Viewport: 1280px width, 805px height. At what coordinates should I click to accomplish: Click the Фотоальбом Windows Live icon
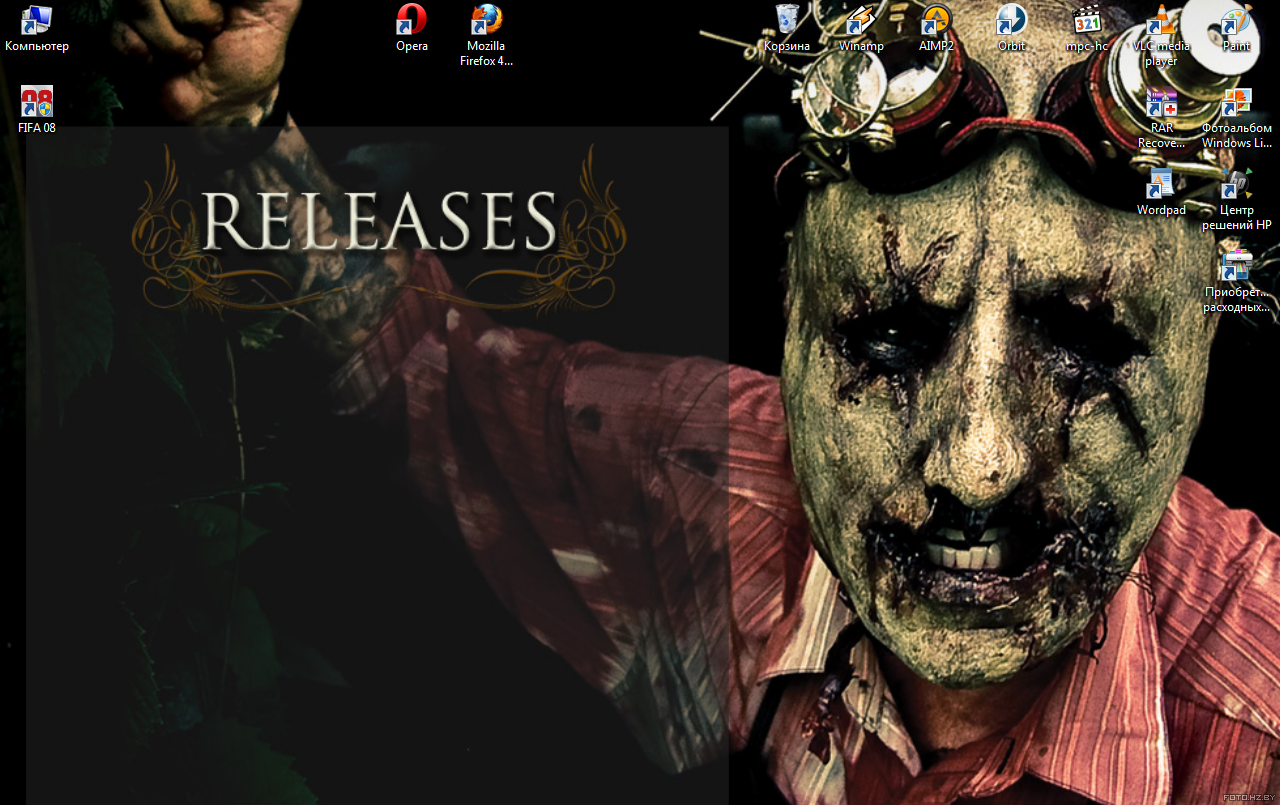pyautogui.click(x=1237, y=118)
